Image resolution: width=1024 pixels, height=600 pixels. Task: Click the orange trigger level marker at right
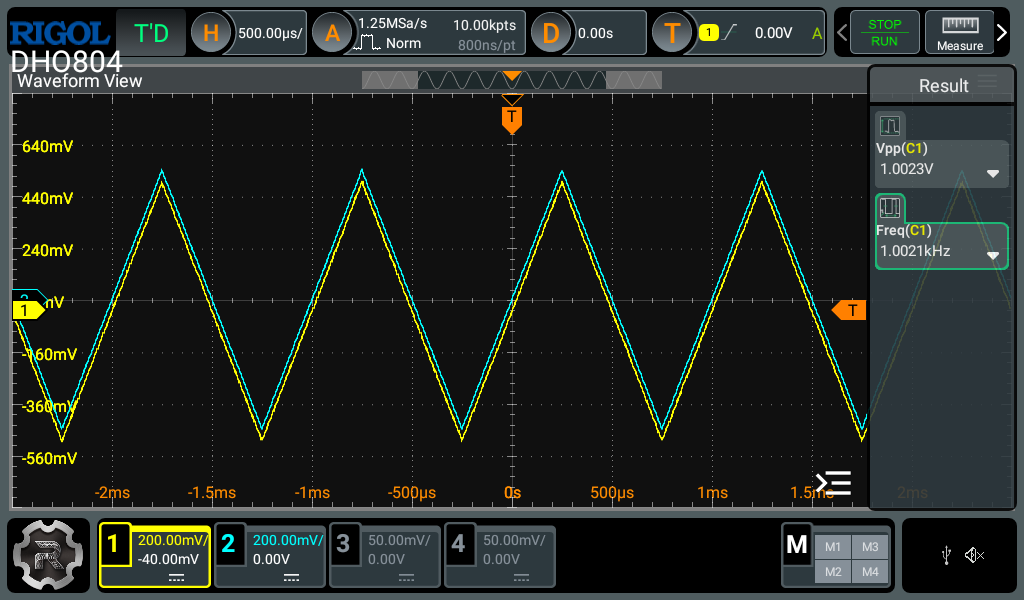(x=849, y=310)
